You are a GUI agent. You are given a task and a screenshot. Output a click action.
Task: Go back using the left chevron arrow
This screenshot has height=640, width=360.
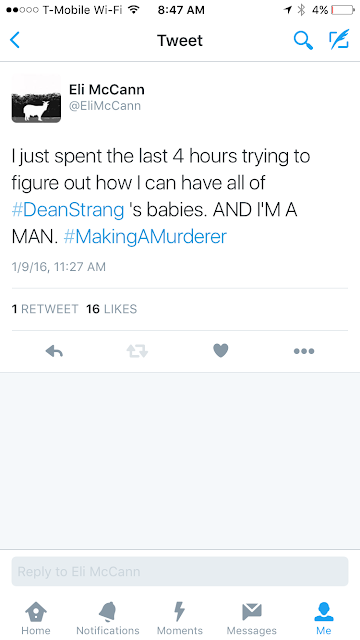(x=15, y=40)
